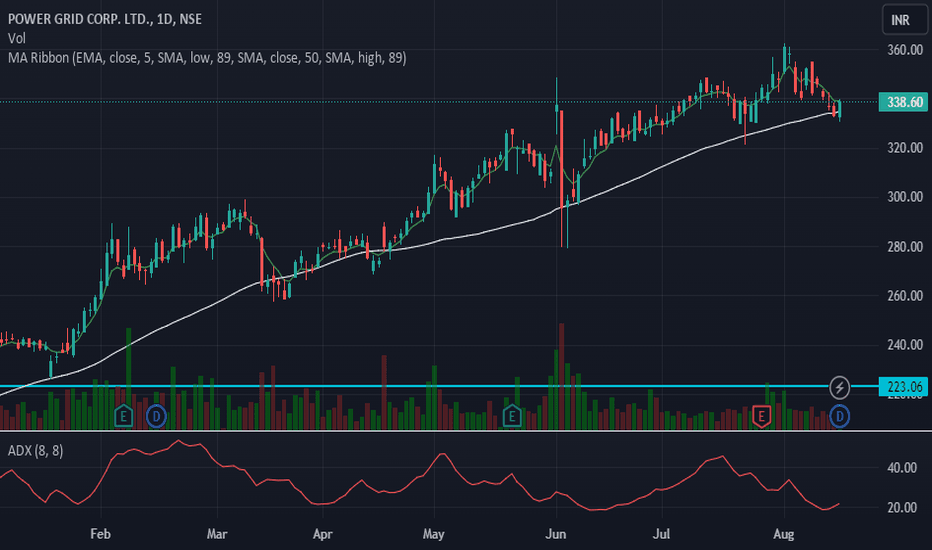The image size is (932, 550).
Task: Click the ADX 40.00 axis value
Action: coord(902,468)
